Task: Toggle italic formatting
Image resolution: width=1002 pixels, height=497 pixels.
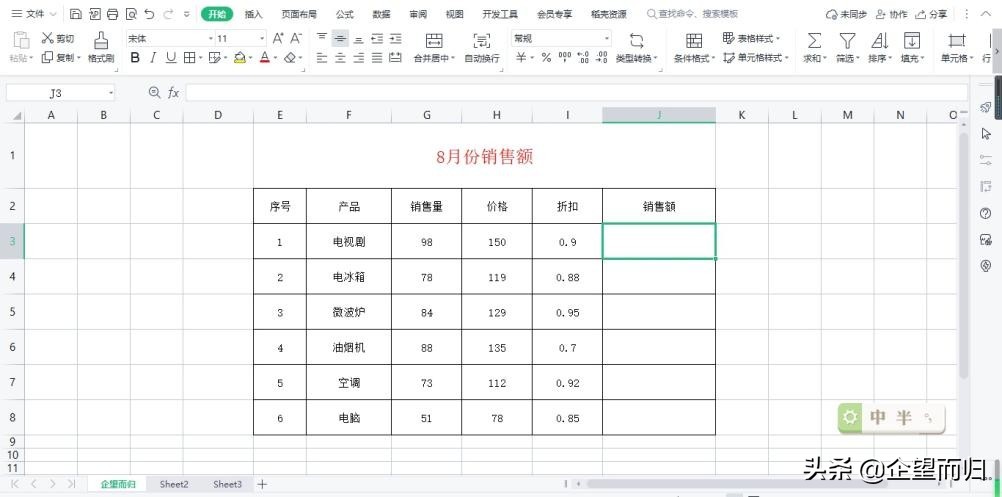Action: (153, 57)
